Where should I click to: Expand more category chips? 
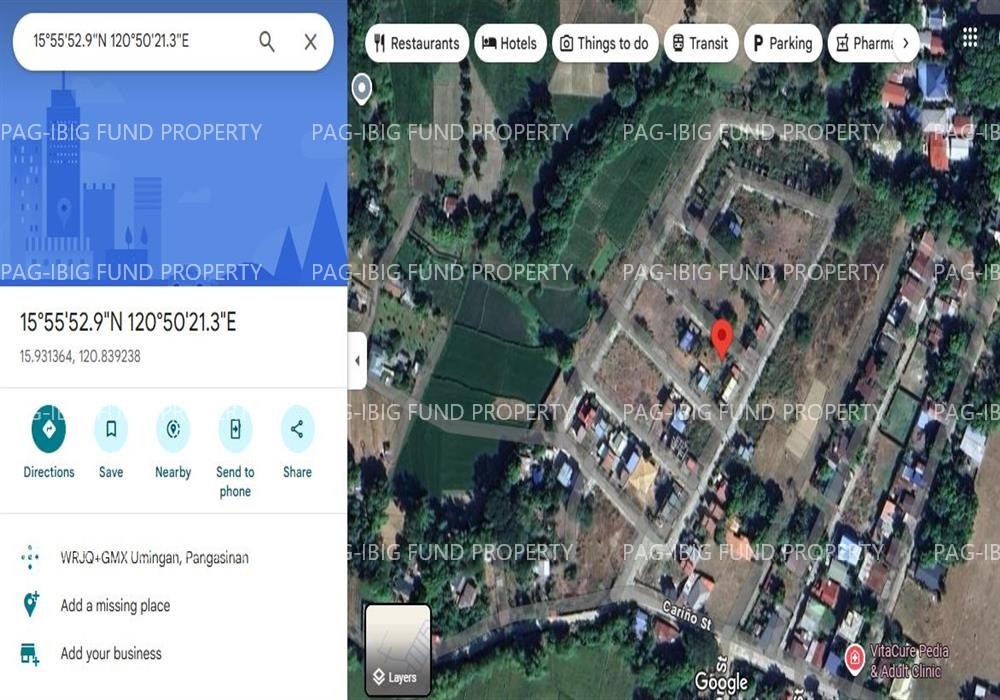[x=905, y=43]
